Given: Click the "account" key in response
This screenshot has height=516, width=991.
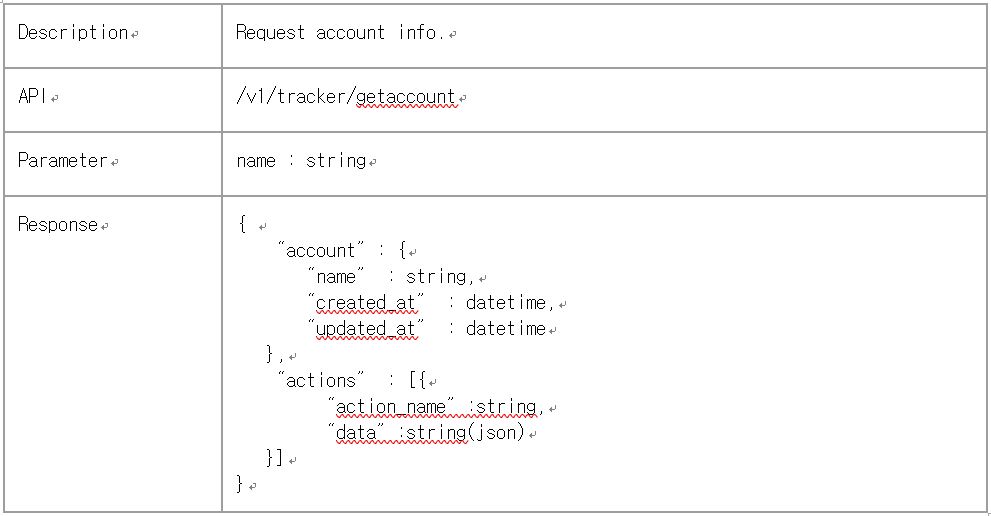Looking at the screenshot, I should coord(320,251).
